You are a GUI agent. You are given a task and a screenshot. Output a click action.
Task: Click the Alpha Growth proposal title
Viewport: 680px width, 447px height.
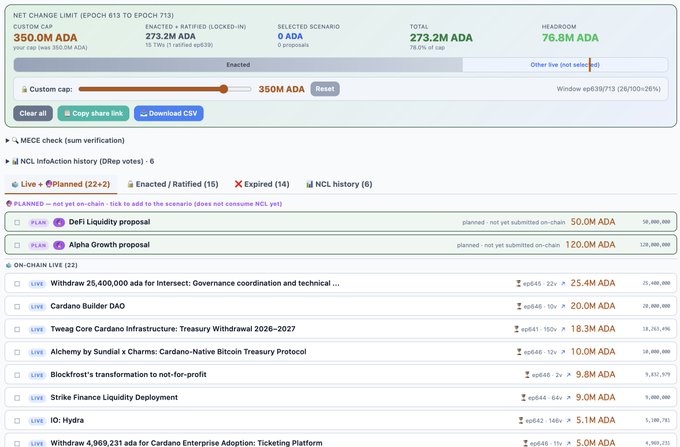[109, 245]
